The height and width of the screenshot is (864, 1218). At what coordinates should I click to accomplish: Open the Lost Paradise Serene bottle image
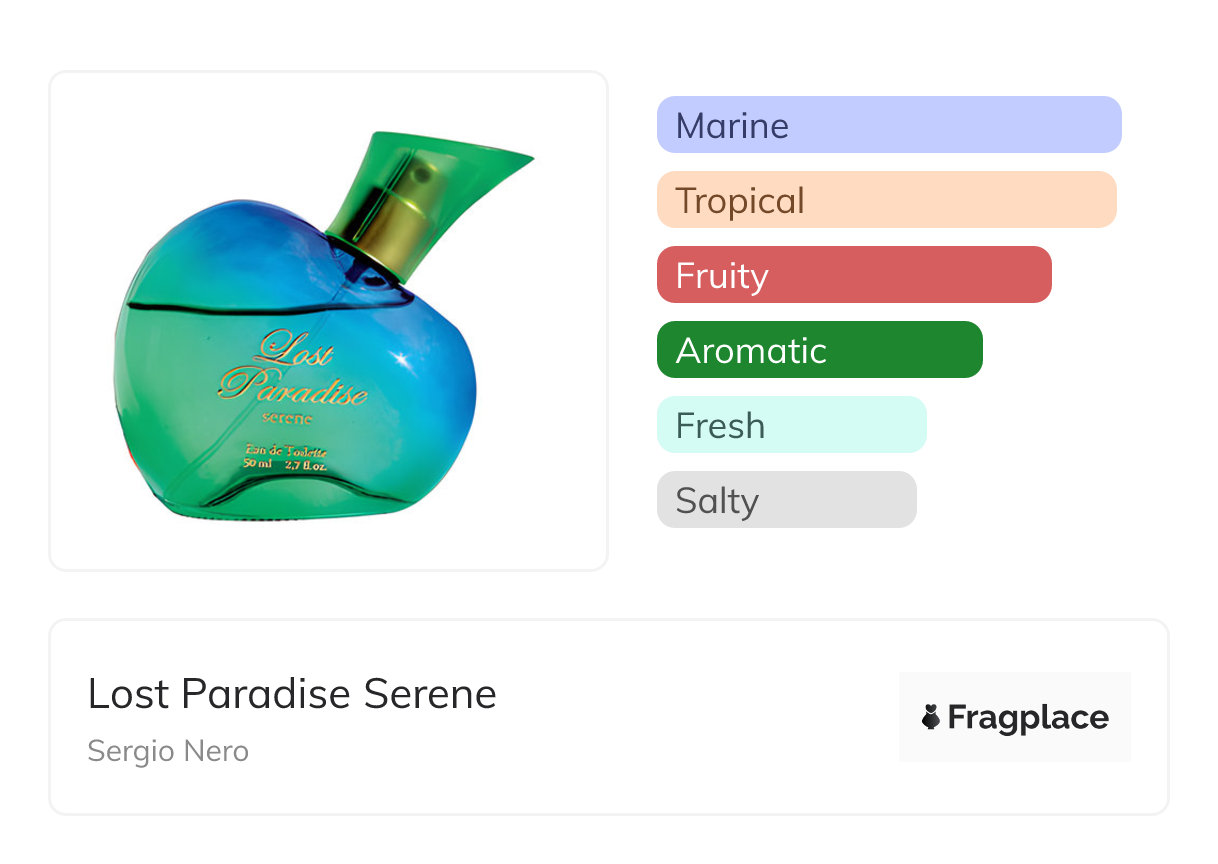(328, 321)
